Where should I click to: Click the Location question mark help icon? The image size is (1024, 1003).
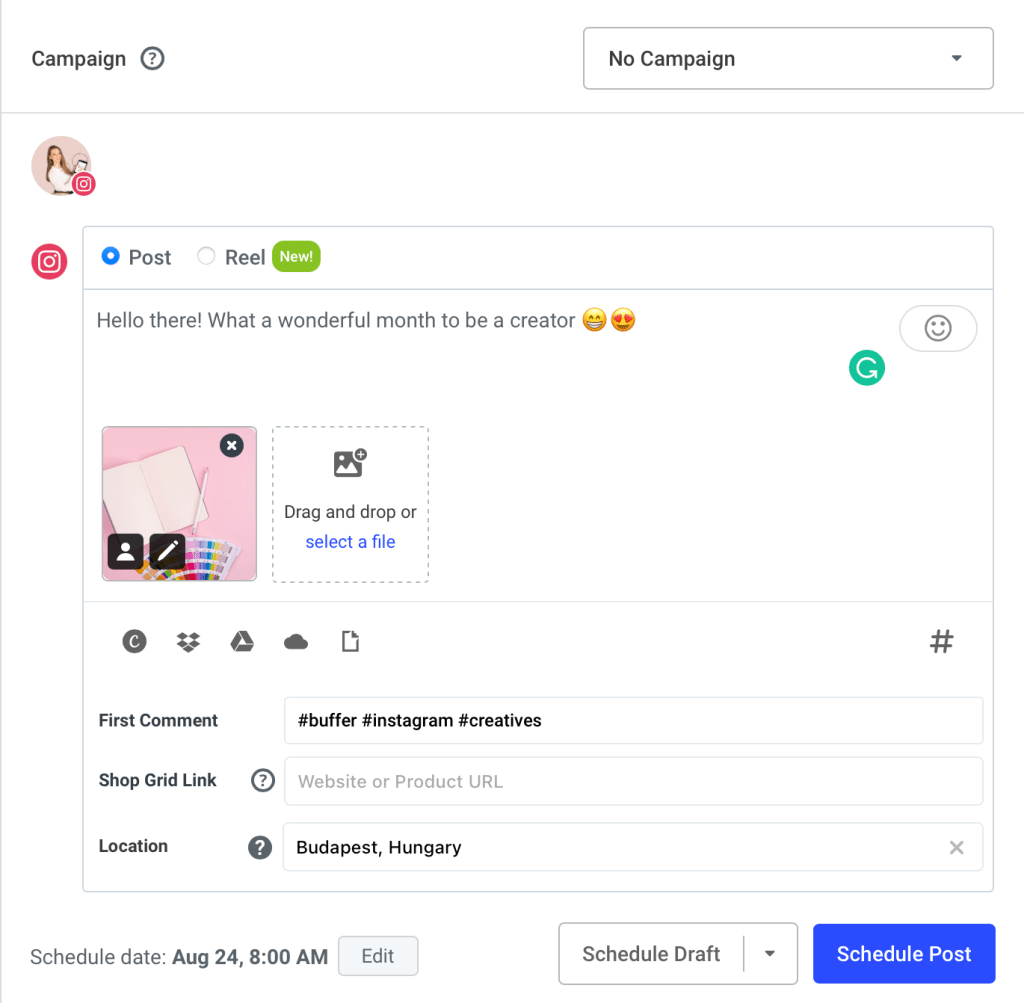coord(260,847)
